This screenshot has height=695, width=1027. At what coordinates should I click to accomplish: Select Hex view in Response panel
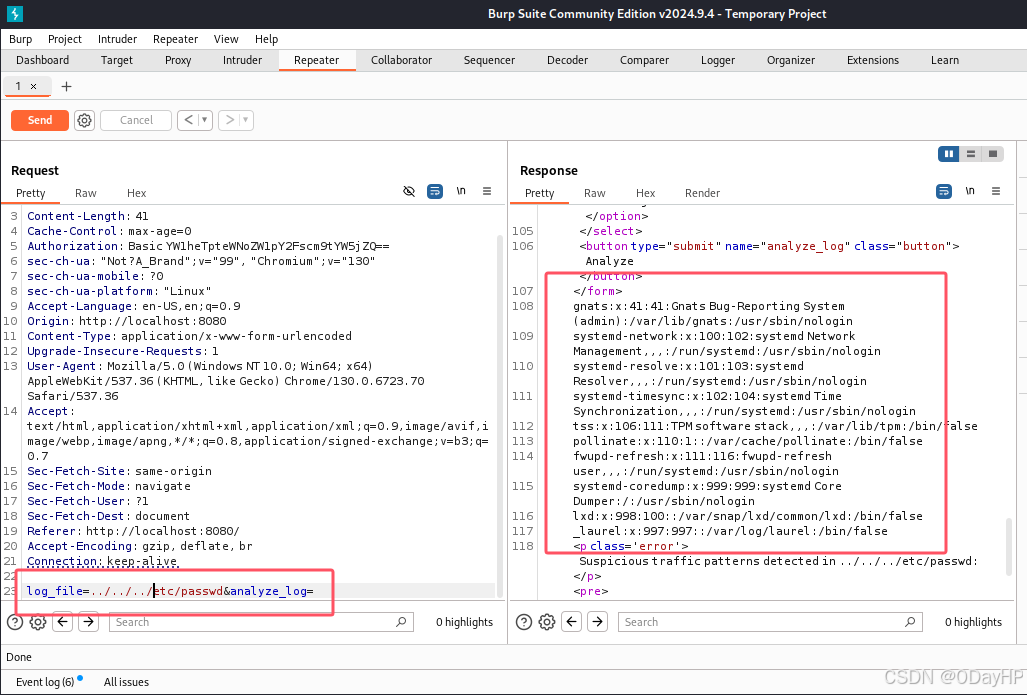tap(645, 193)
